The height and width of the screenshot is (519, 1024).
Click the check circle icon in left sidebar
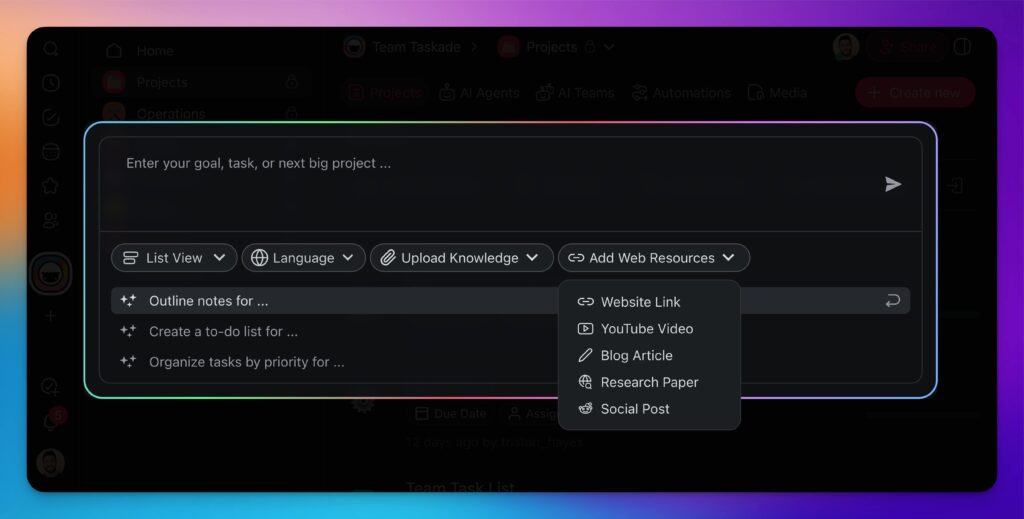coord(50,117)
